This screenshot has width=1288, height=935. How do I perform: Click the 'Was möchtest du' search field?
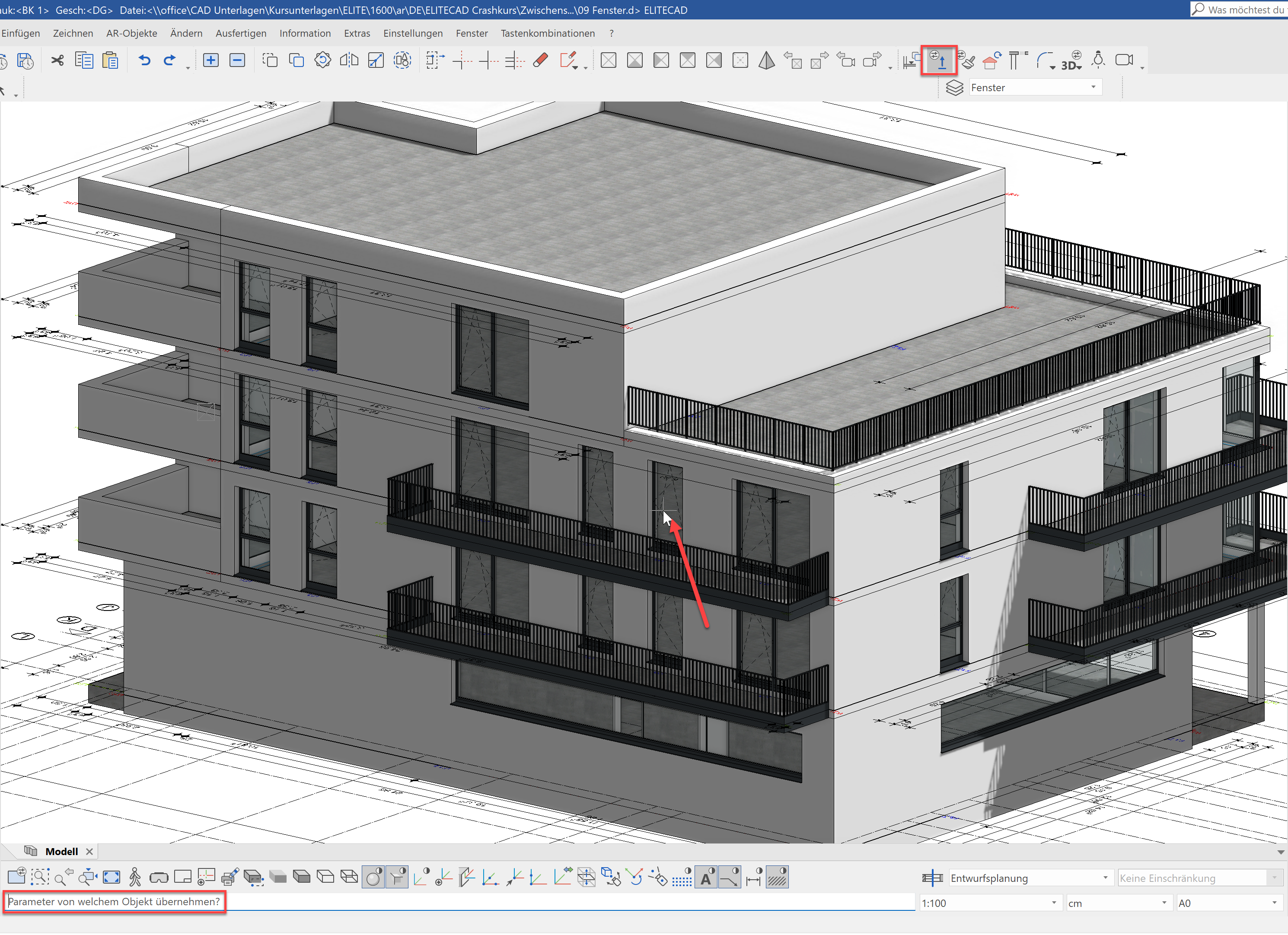(x=1239, y=10)
